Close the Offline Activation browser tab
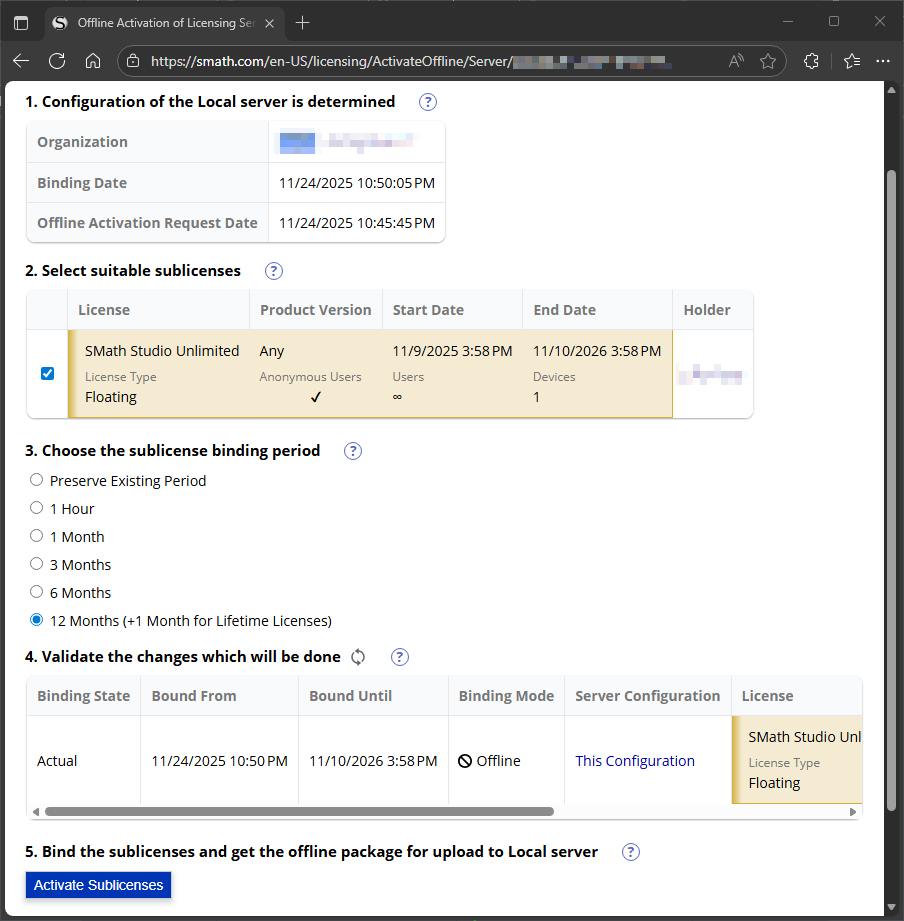Screen dimensions: 904x921 point(270,23)
